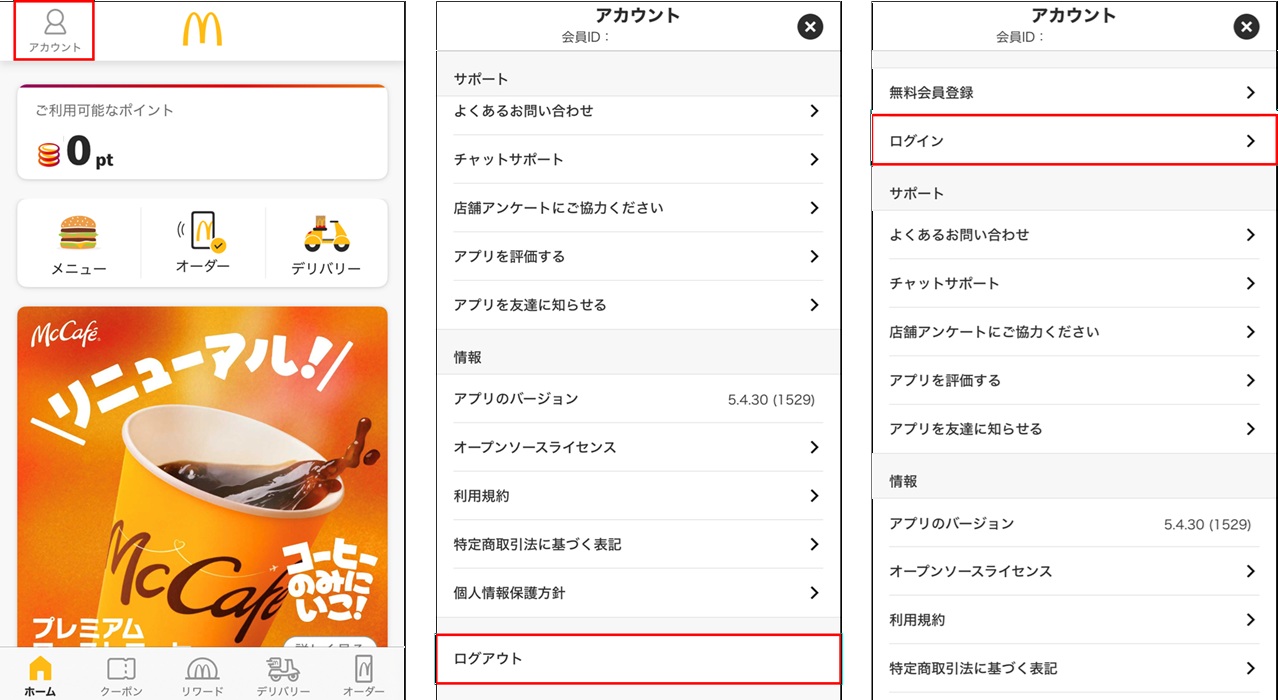This screenshot has width=1278, height=700.
Task: Open the アカウント profile icon on home screen
Action: tap(55, 30)
